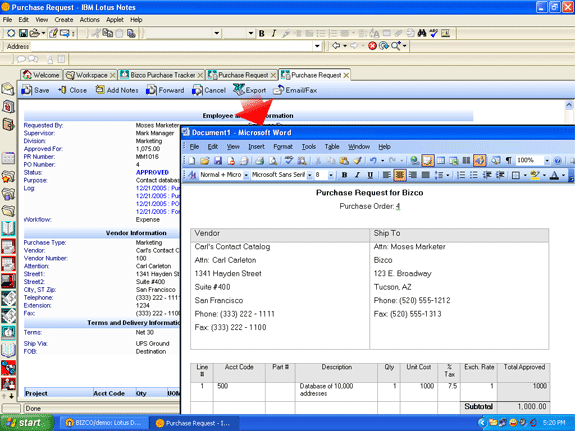Screen dimensions: 575x431
Task: Toggle the Drawing toolbar button in Word
Action: point(480,160)
